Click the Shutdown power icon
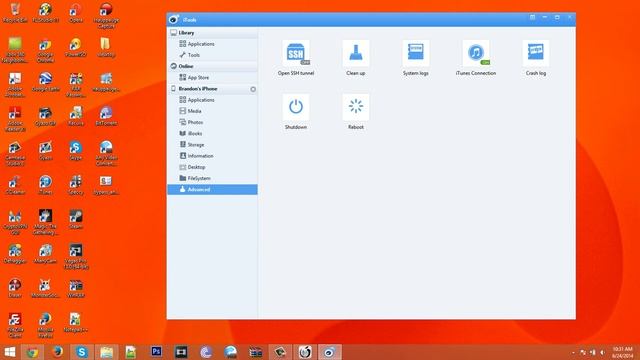Screen dimensions: 640x360 click(296, 107)
